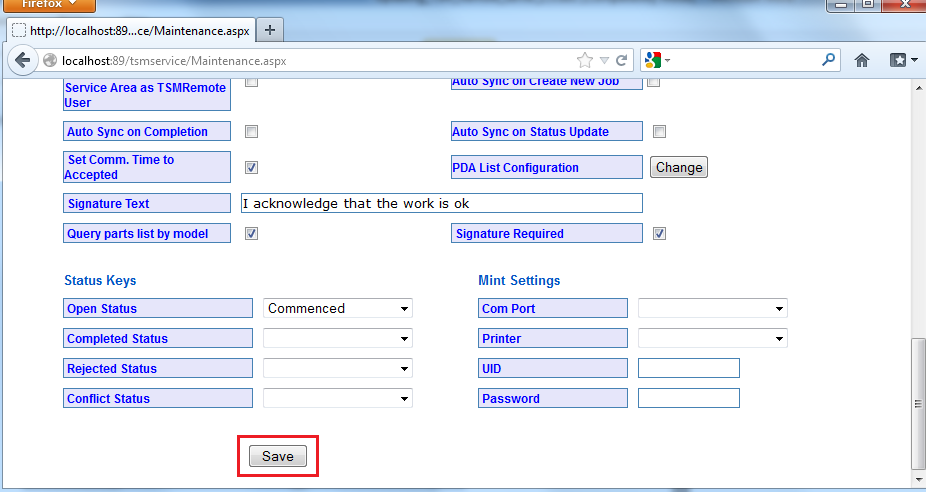Click the Google search engine icon
The image size is (926, 492).
[653, 60]
